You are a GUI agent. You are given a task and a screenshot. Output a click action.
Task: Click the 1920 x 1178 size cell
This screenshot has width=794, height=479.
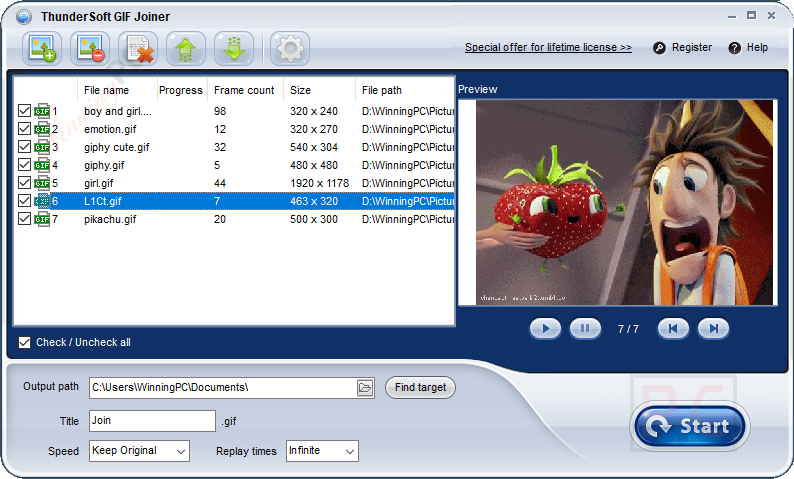[320, 183]
